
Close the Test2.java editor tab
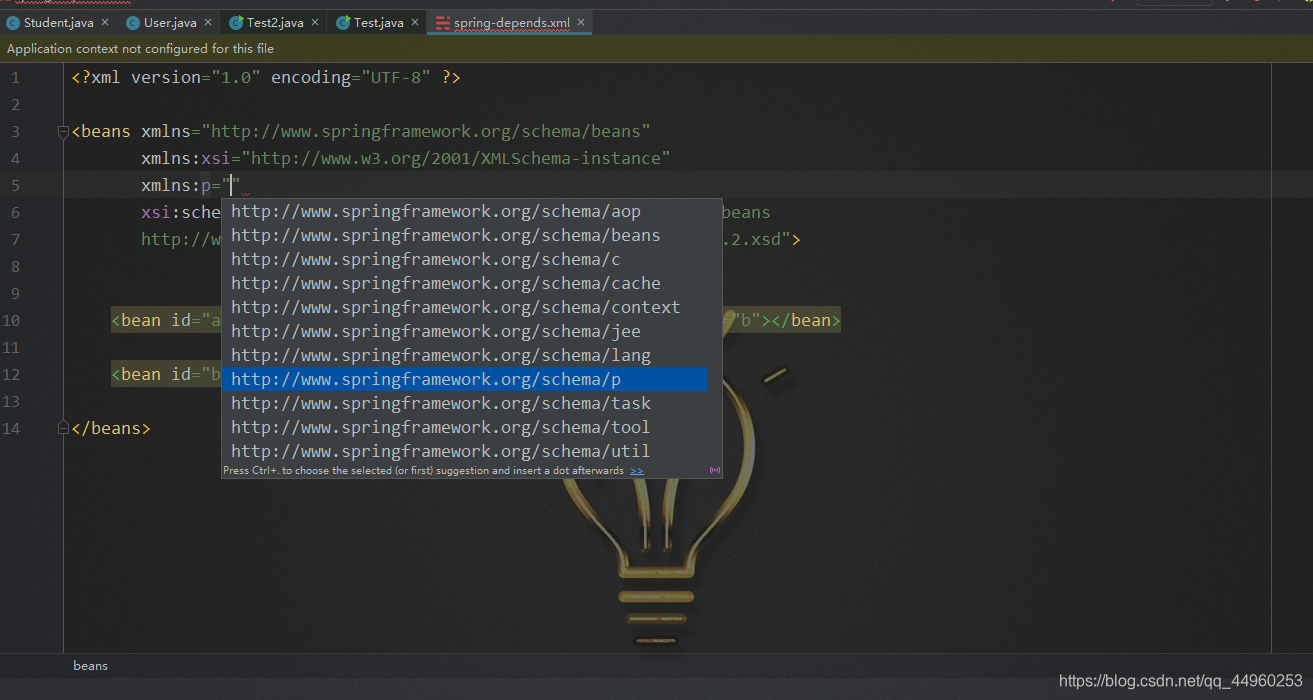pyautogui.click(x=315, y=22)
